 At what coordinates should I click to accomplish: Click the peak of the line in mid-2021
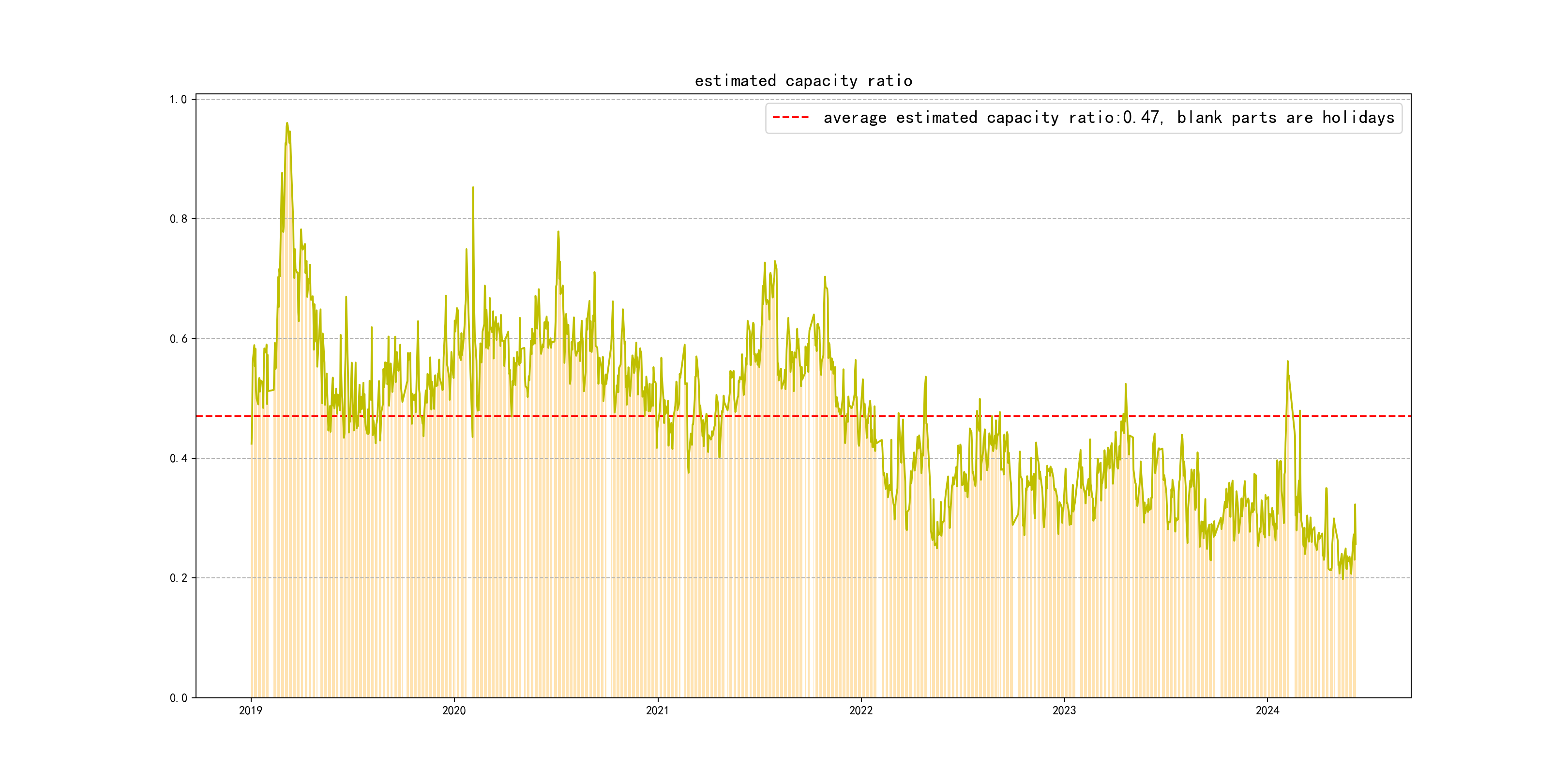point(774,262)
